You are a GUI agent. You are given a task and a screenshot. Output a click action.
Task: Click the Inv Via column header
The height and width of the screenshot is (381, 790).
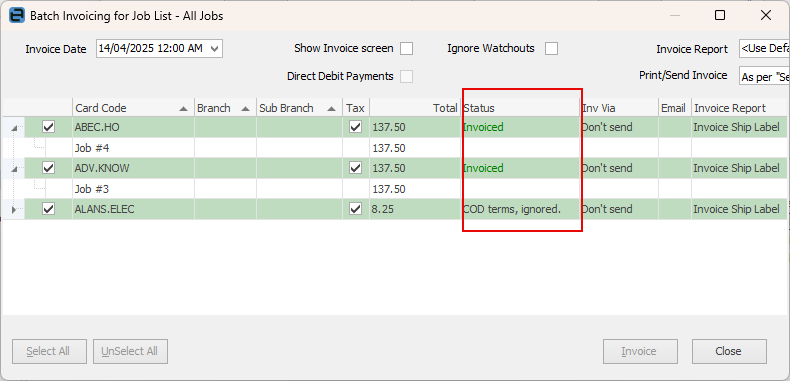point(619,108)
